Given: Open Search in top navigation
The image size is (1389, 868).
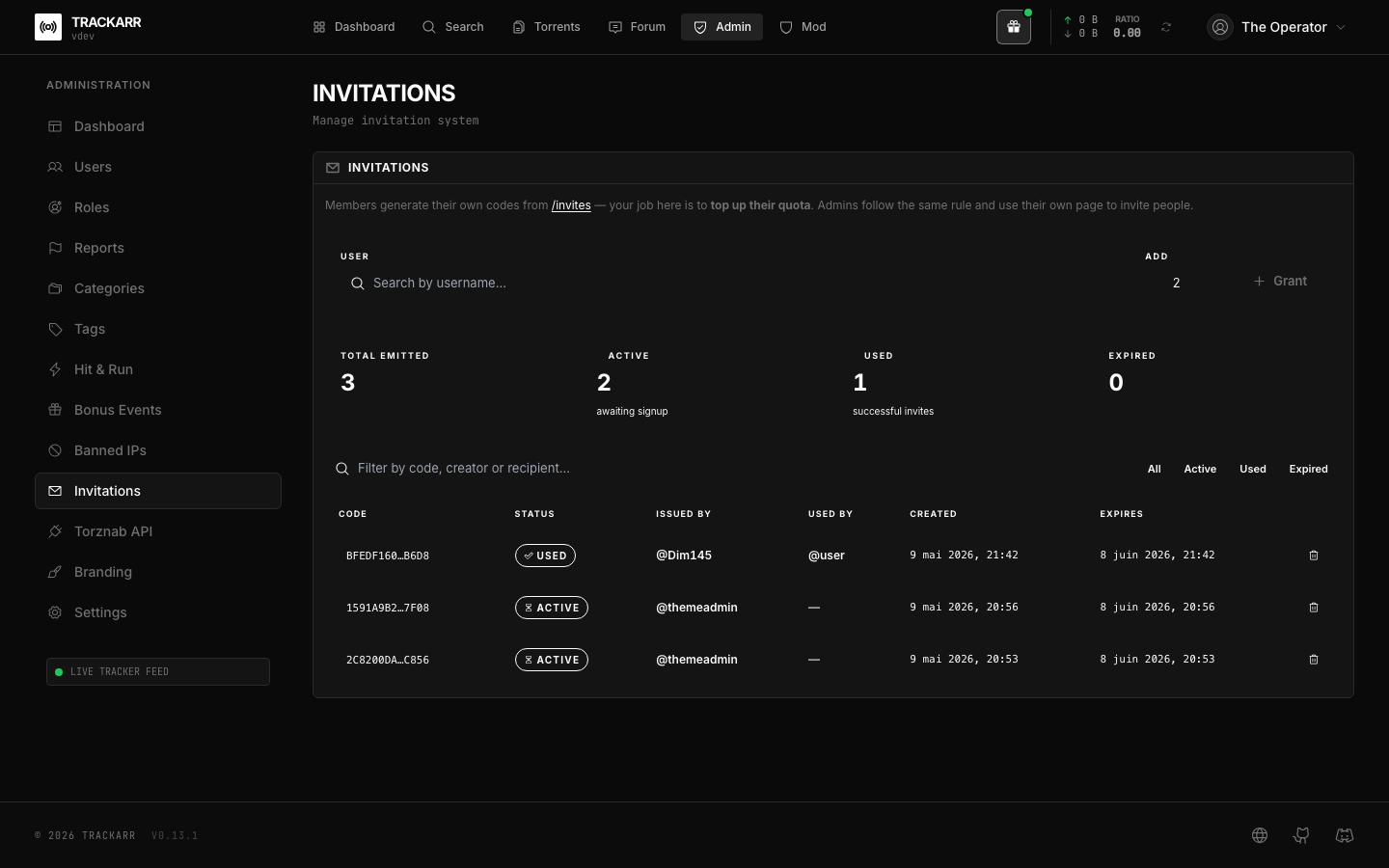Looking at the screenshot, I should 453,27.
